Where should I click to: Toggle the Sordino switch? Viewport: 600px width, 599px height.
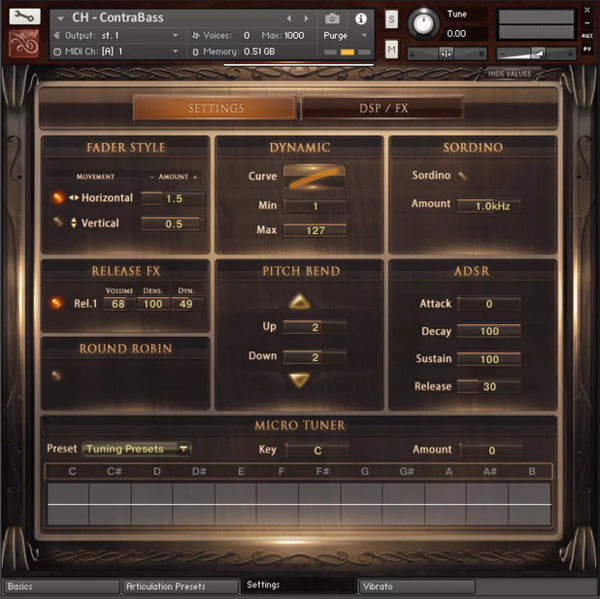point(463,176)
